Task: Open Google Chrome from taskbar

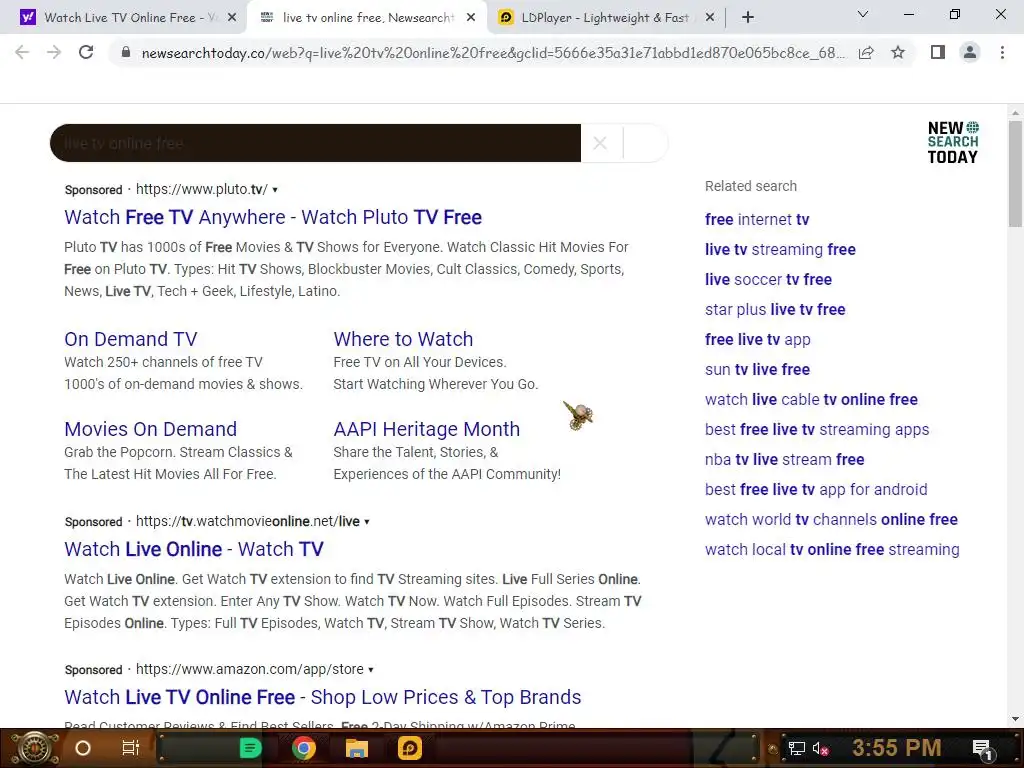Action: (x=304, y=748)
